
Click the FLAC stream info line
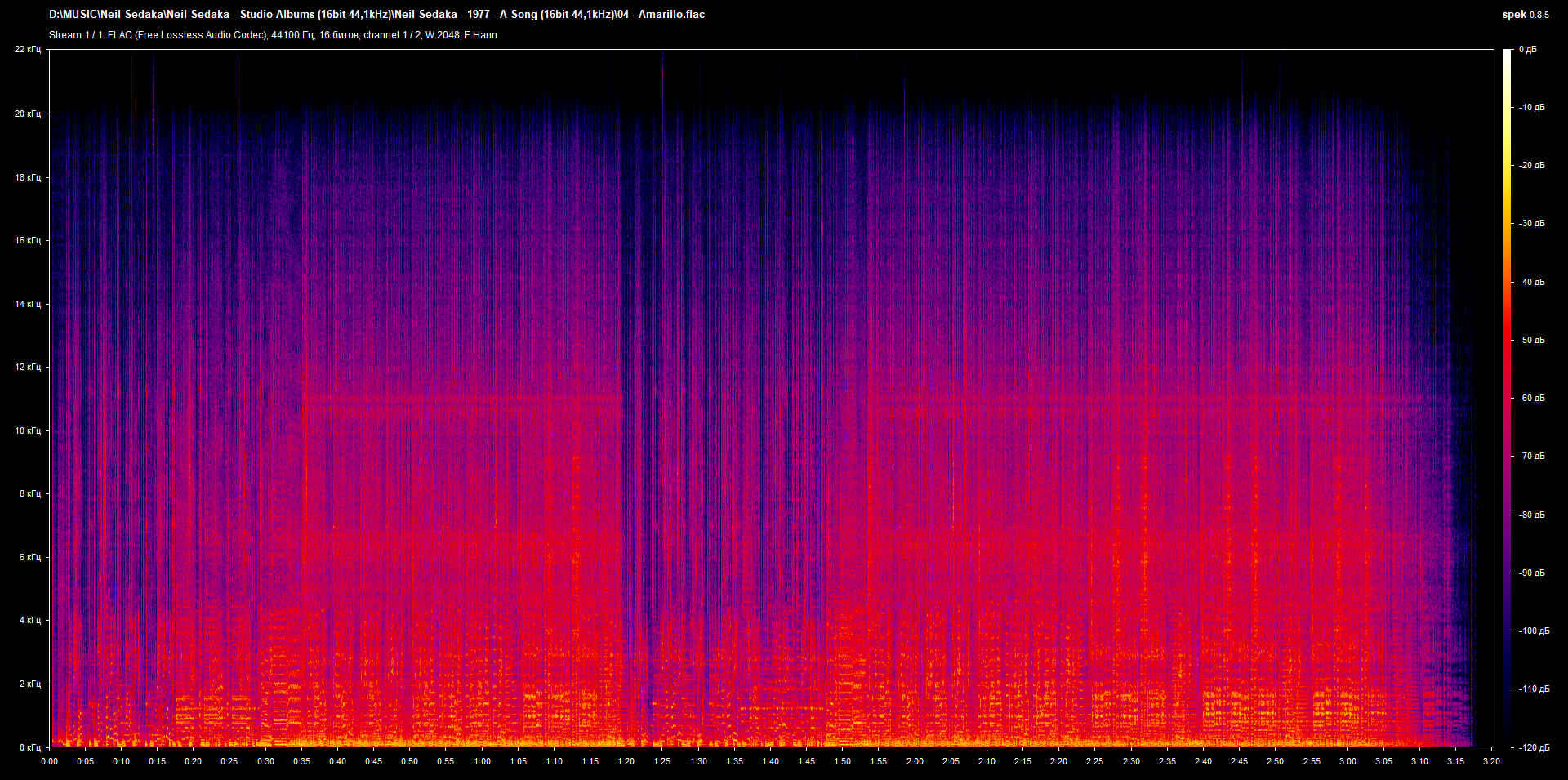click(273, 35)
